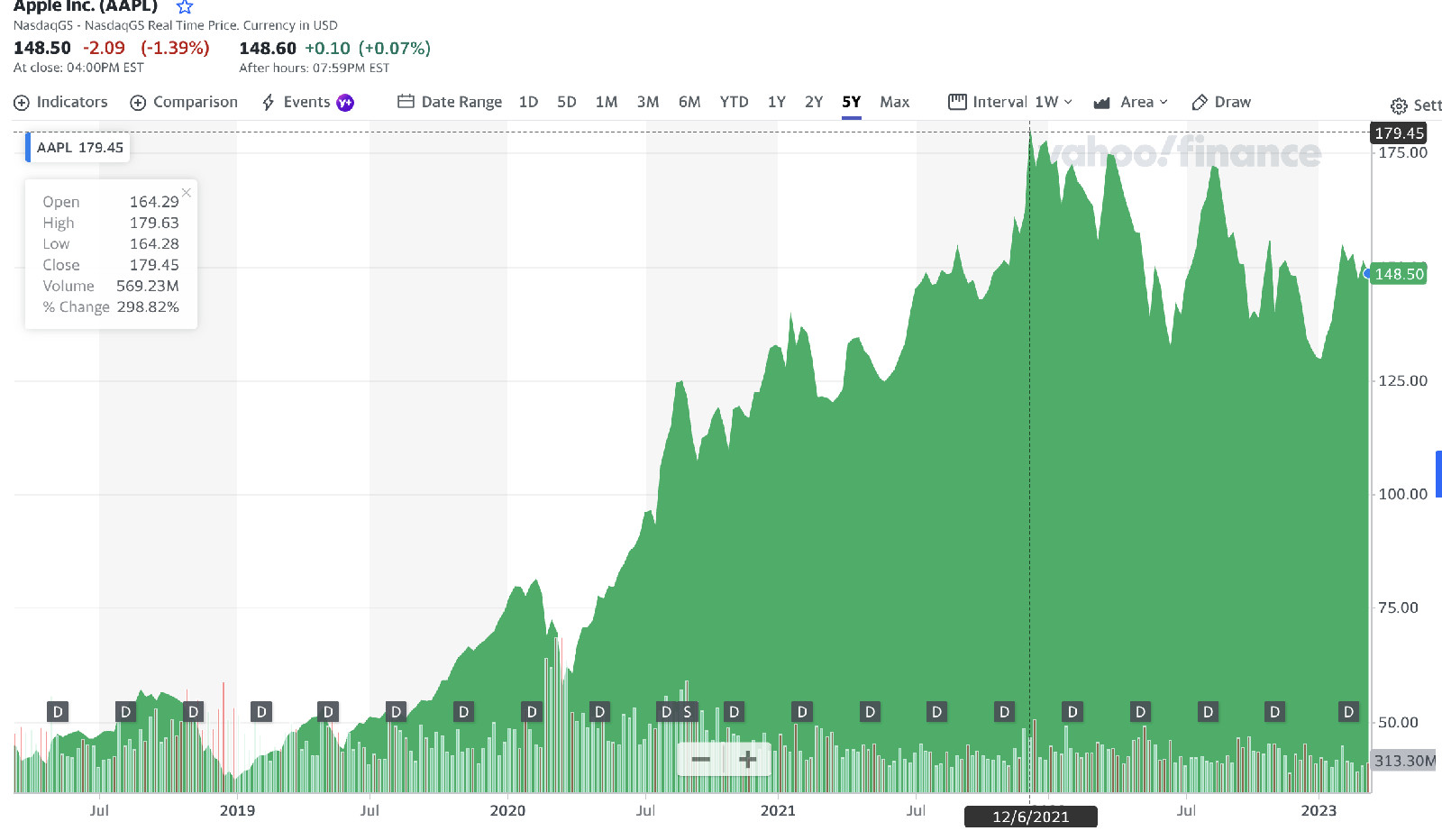Screen dimensions: 1442x840
Task: Click the Draw pencil icon
Action: [x=1200, y=103]
